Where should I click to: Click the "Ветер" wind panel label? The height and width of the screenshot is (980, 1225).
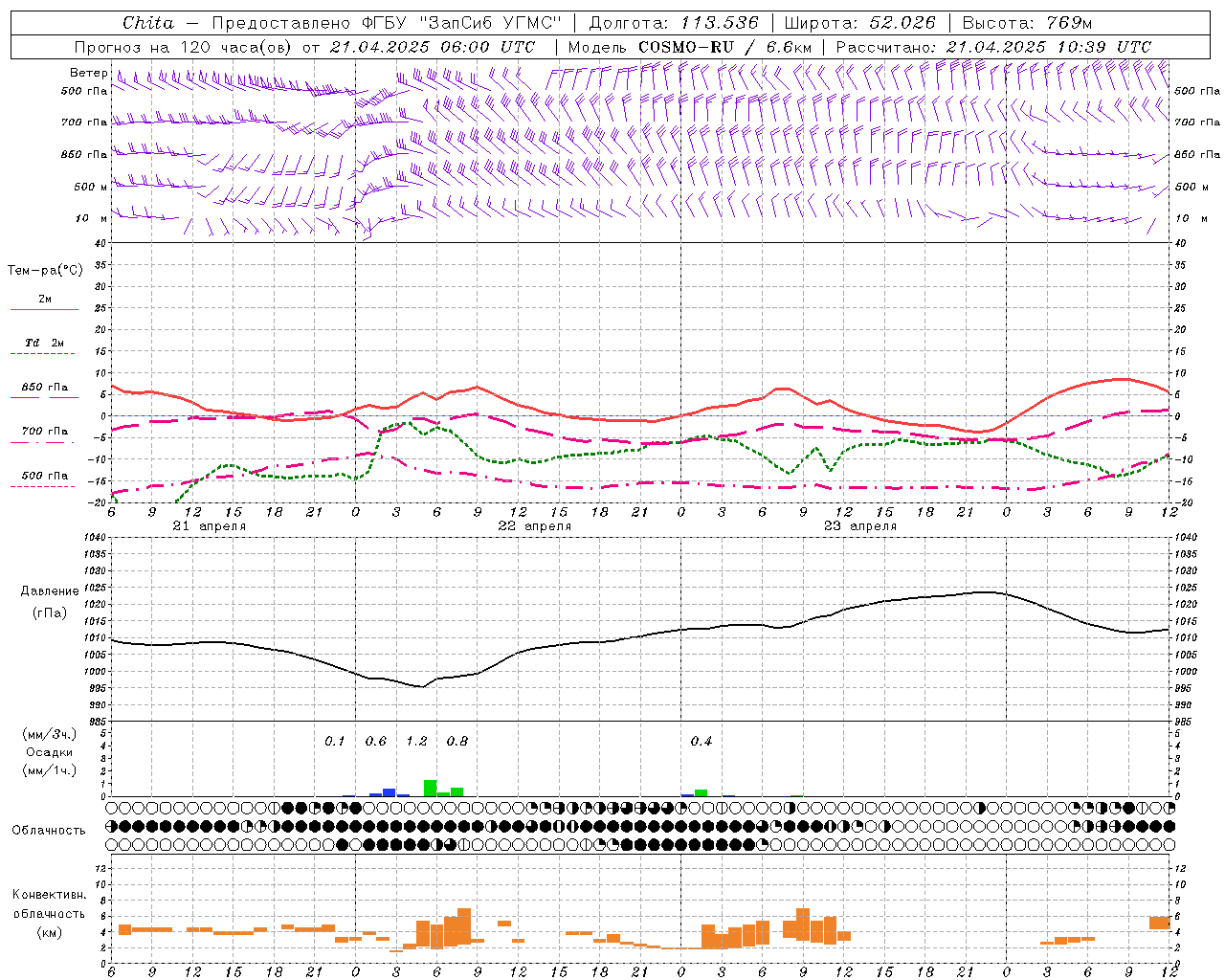point(88,73)
